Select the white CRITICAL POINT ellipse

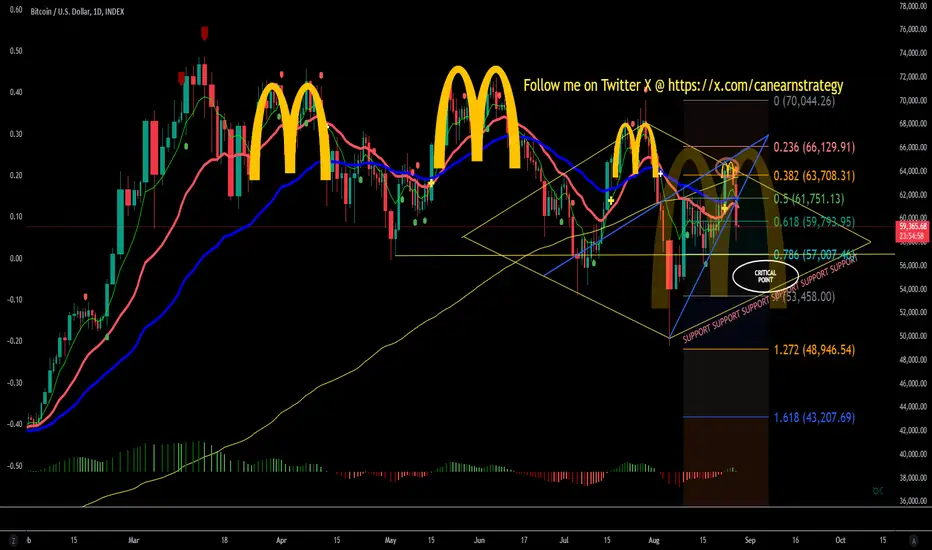point(765,276)
